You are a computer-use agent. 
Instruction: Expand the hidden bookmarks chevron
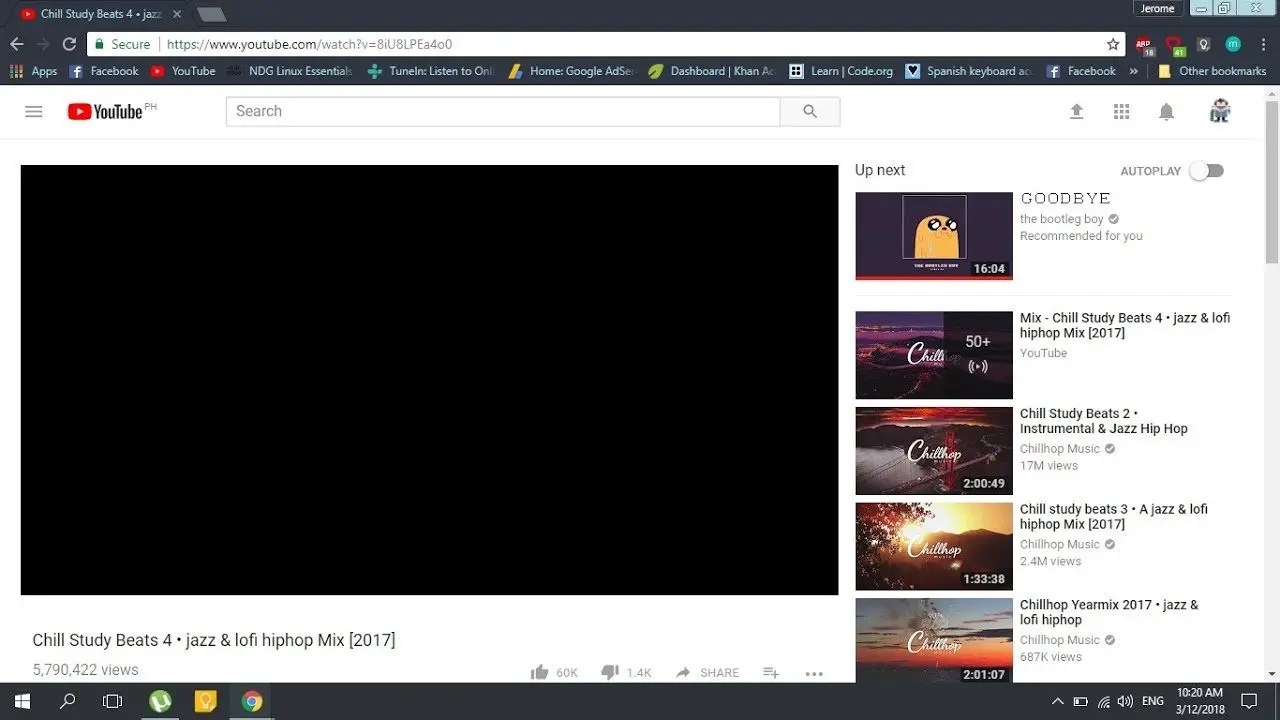[1133, 71]
